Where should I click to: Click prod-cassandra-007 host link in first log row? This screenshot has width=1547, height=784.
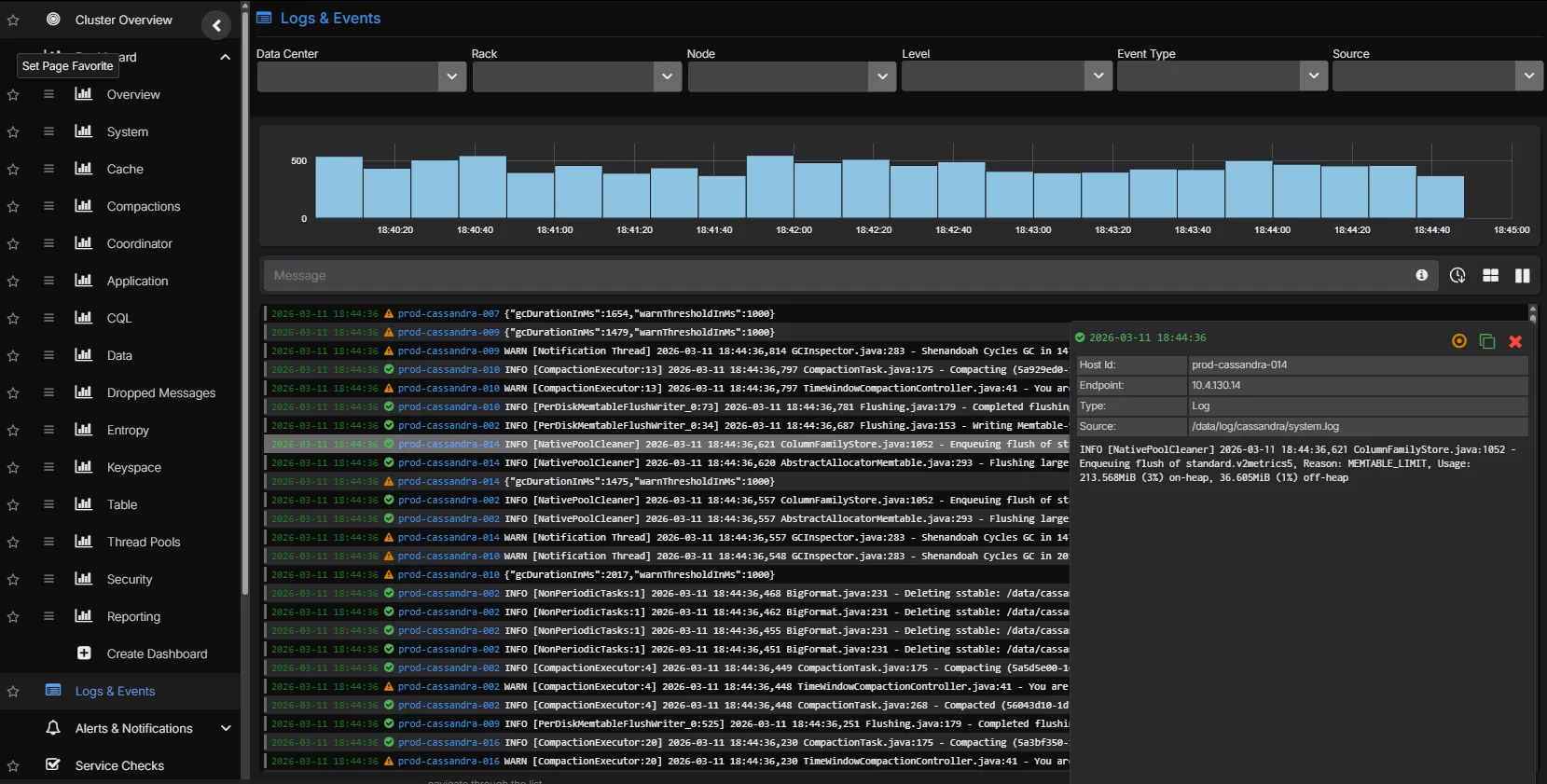click(449, 313)
